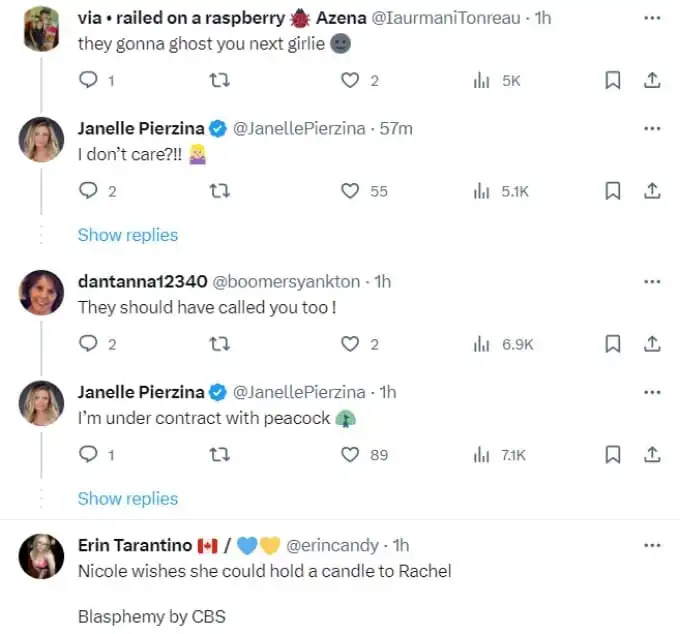Show replies under "I don't care?!!" tweet
Viewport: 680px width, 634px height.
pyautogui.click(x=128, y=235)
